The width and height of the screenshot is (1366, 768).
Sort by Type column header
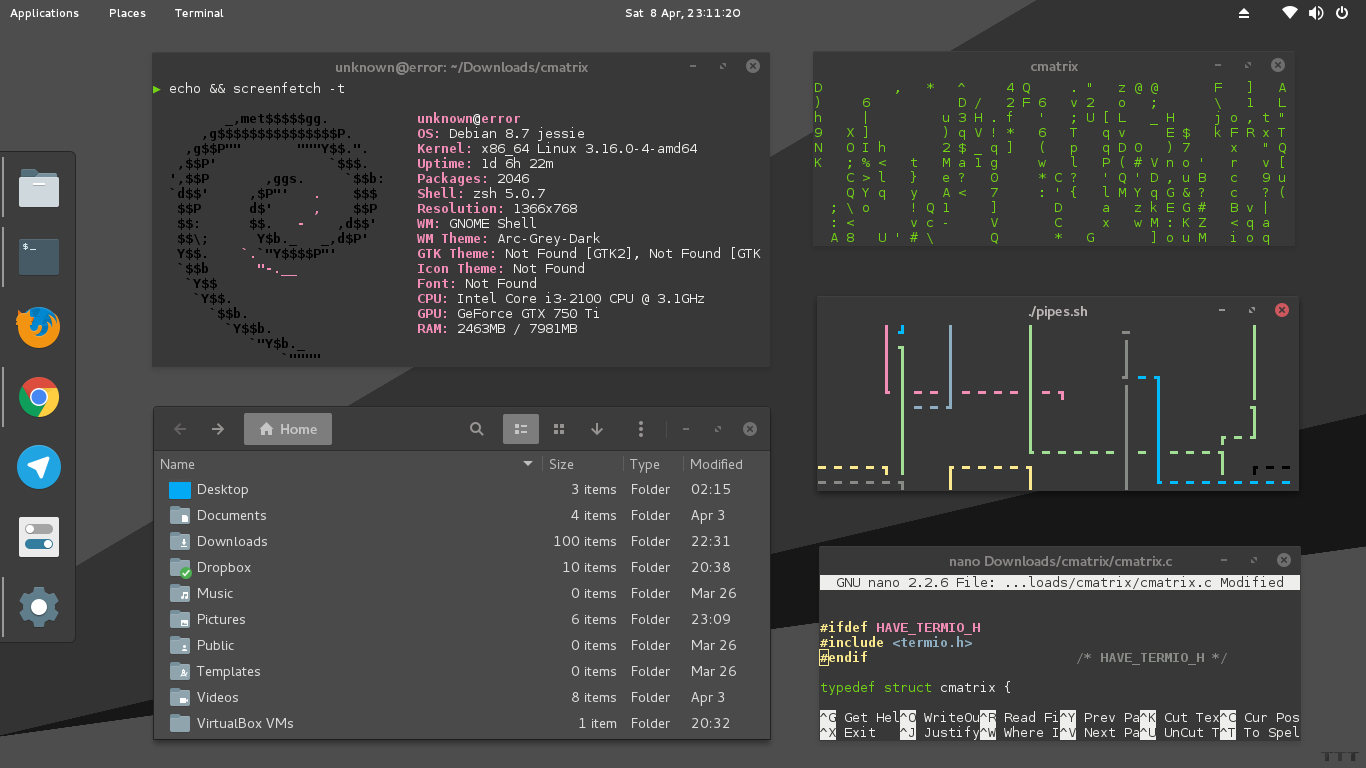[x=653, y=464]
